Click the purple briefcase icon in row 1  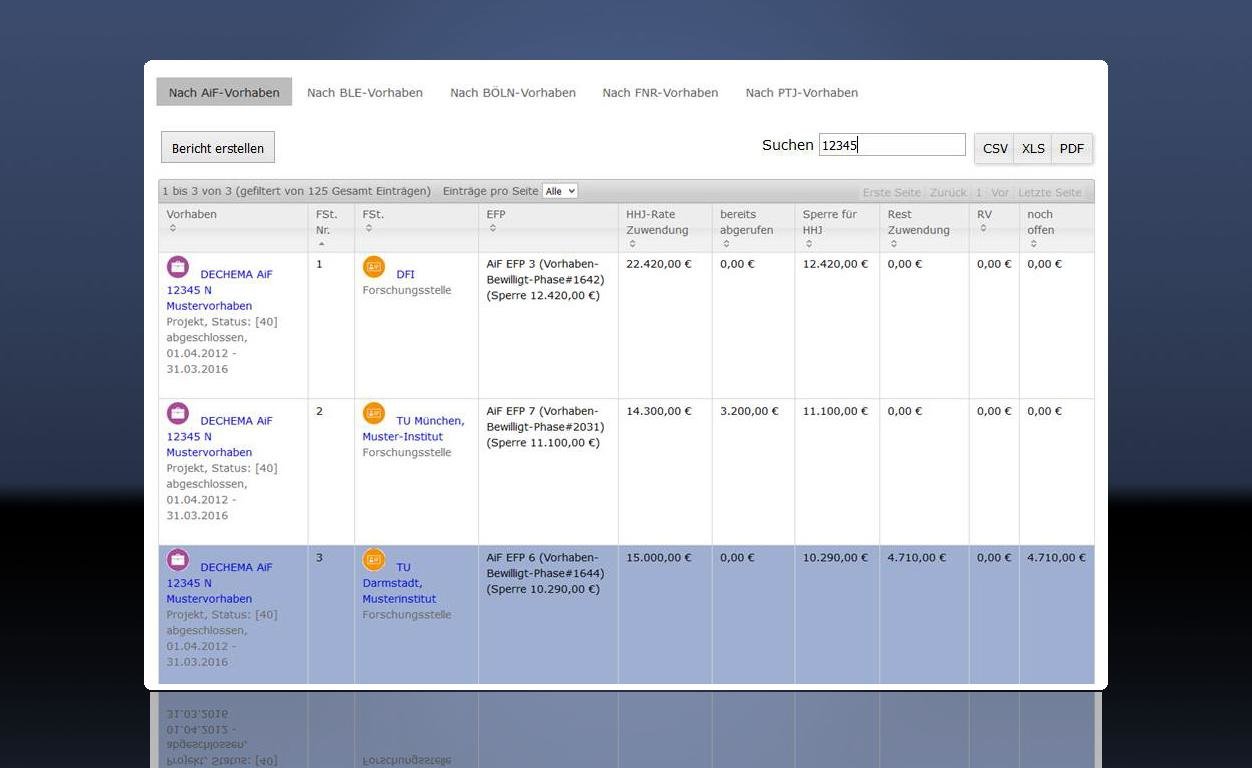(178, 267)
